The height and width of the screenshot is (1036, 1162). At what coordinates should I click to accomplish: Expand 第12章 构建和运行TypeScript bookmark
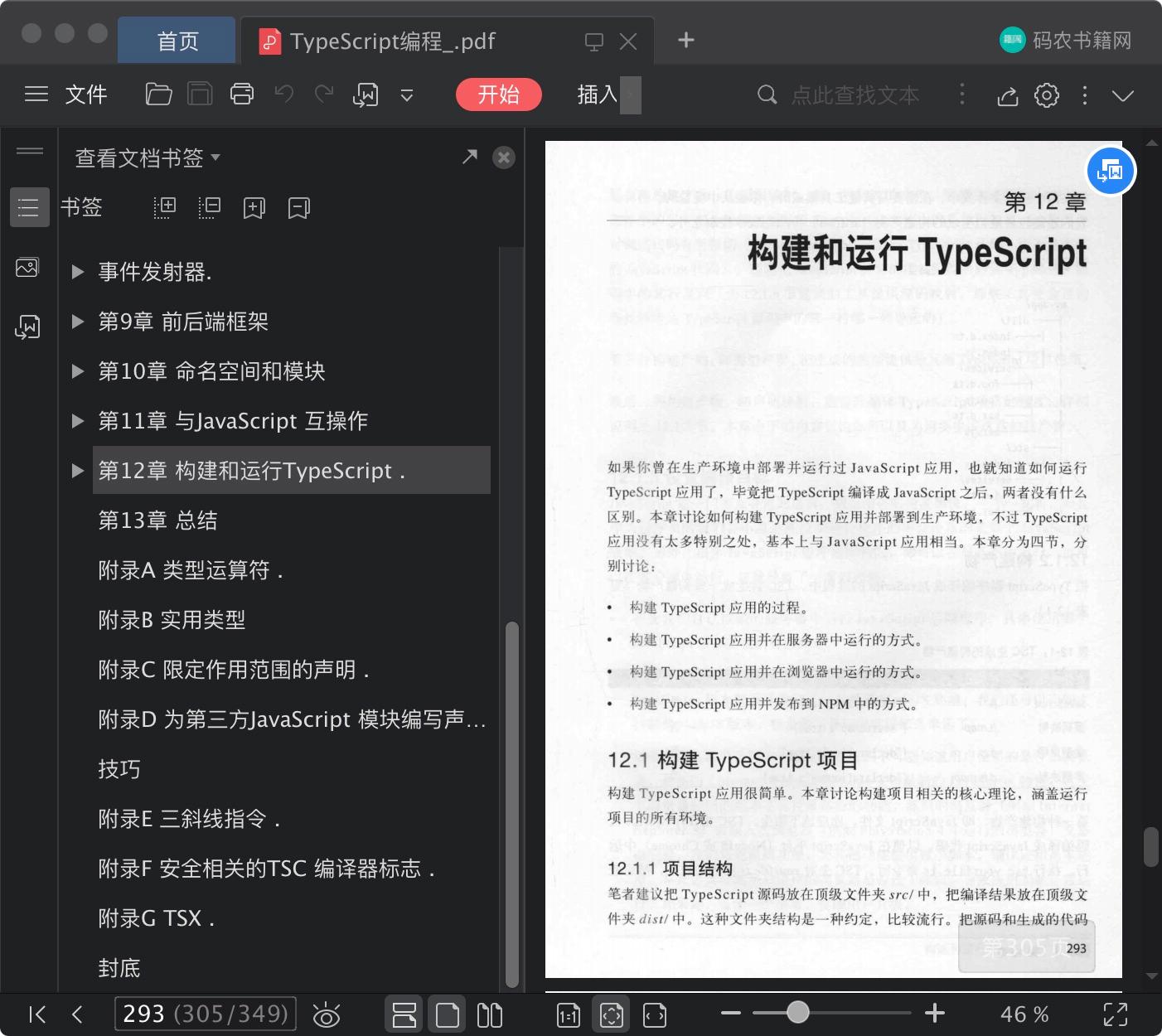coord(78,471)
